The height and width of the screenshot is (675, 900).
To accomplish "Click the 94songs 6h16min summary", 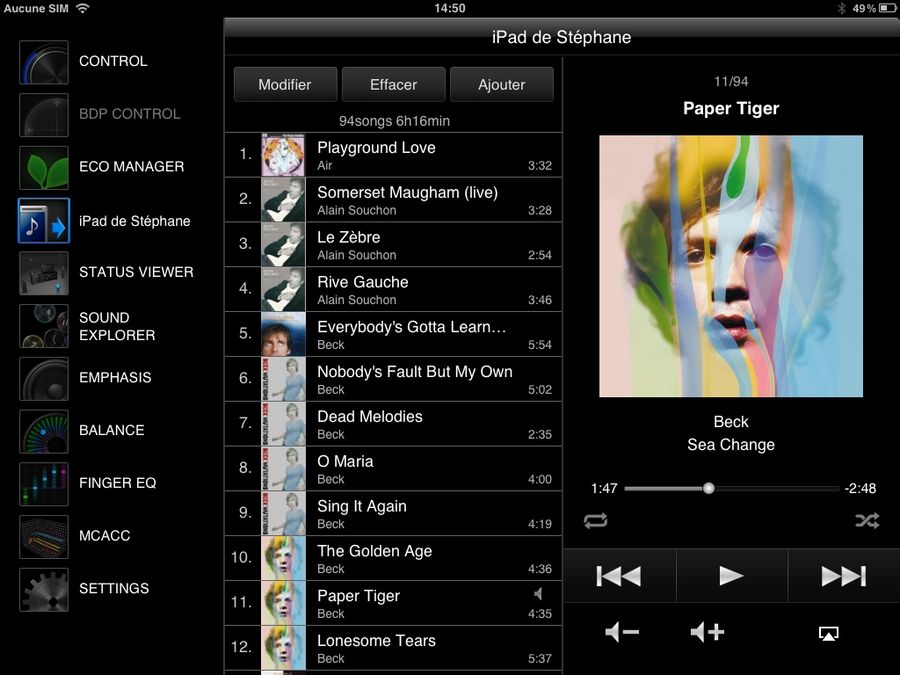I will tap(394, 121).
